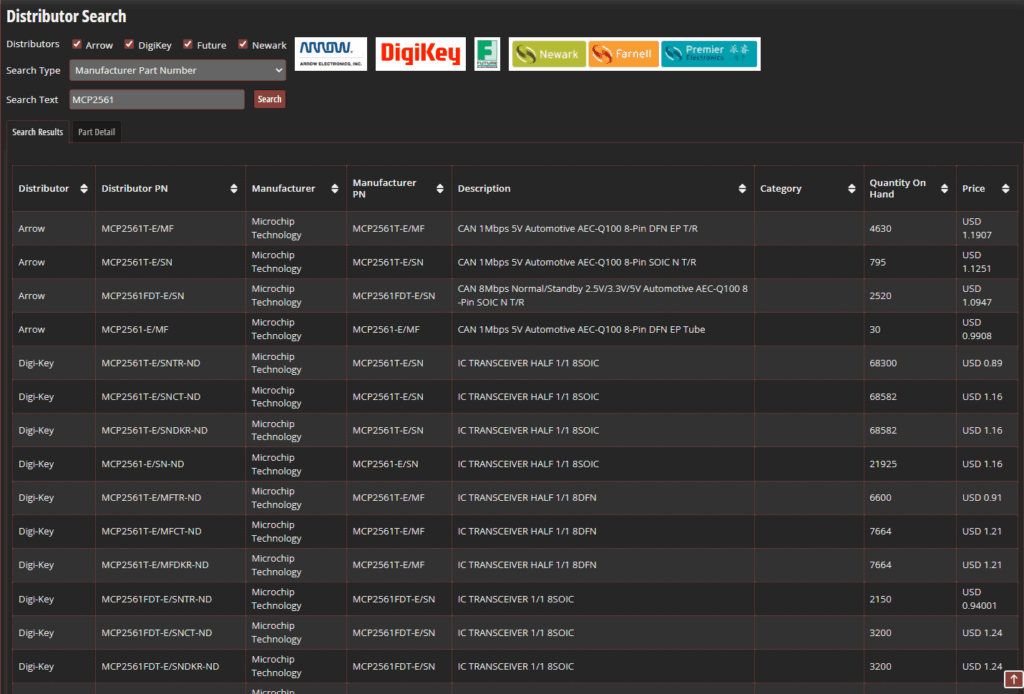This screenshot has width=1024, height=694.
Task: Sort by Manufacturer PN column arrows
Action: click(x=440, y=189)
